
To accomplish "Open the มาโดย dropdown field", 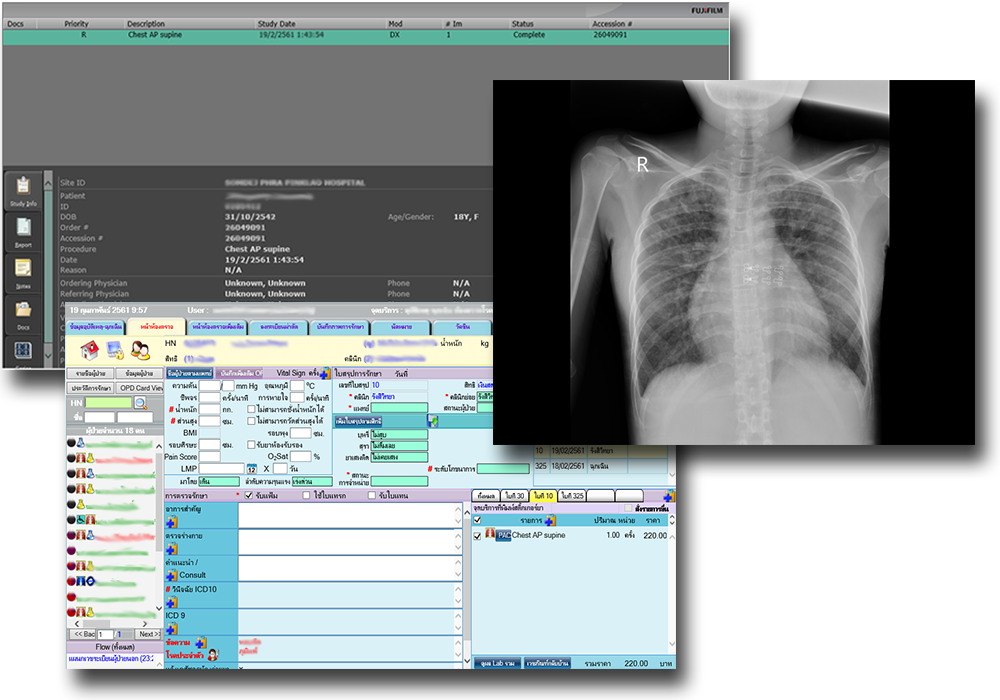I will click(219, 481).
